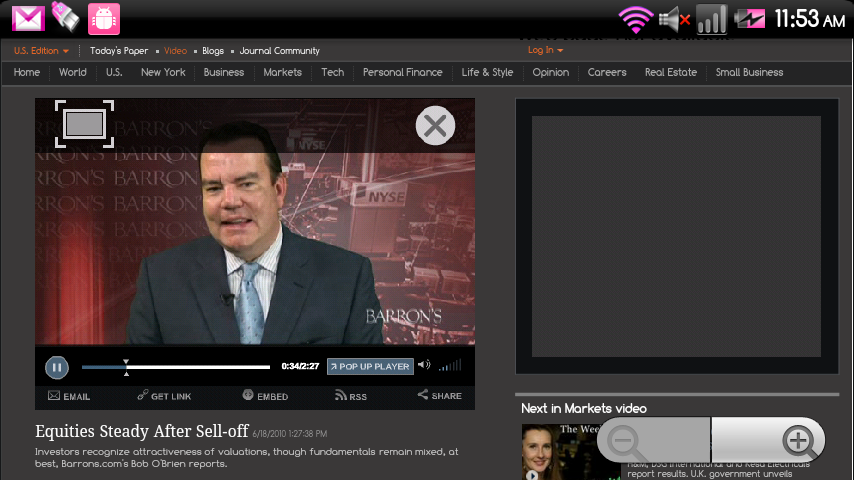Seek on the video progress bar

(176, 367)
